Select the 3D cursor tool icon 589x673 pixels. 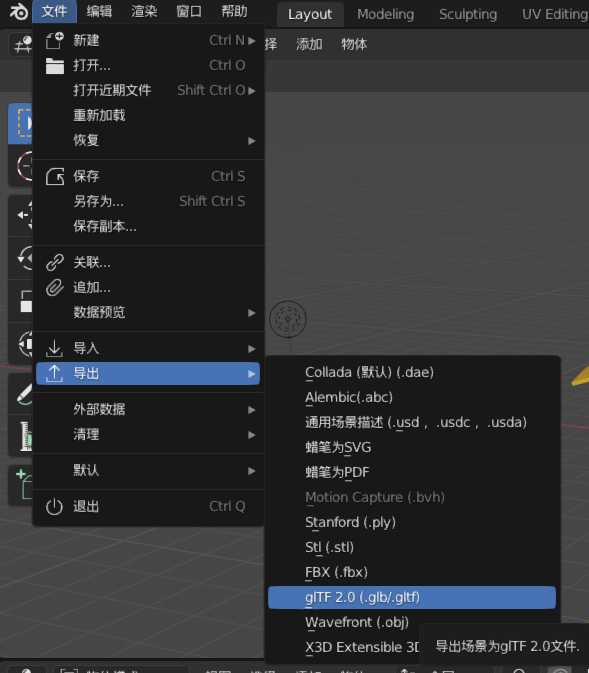(x=21, y=166)
